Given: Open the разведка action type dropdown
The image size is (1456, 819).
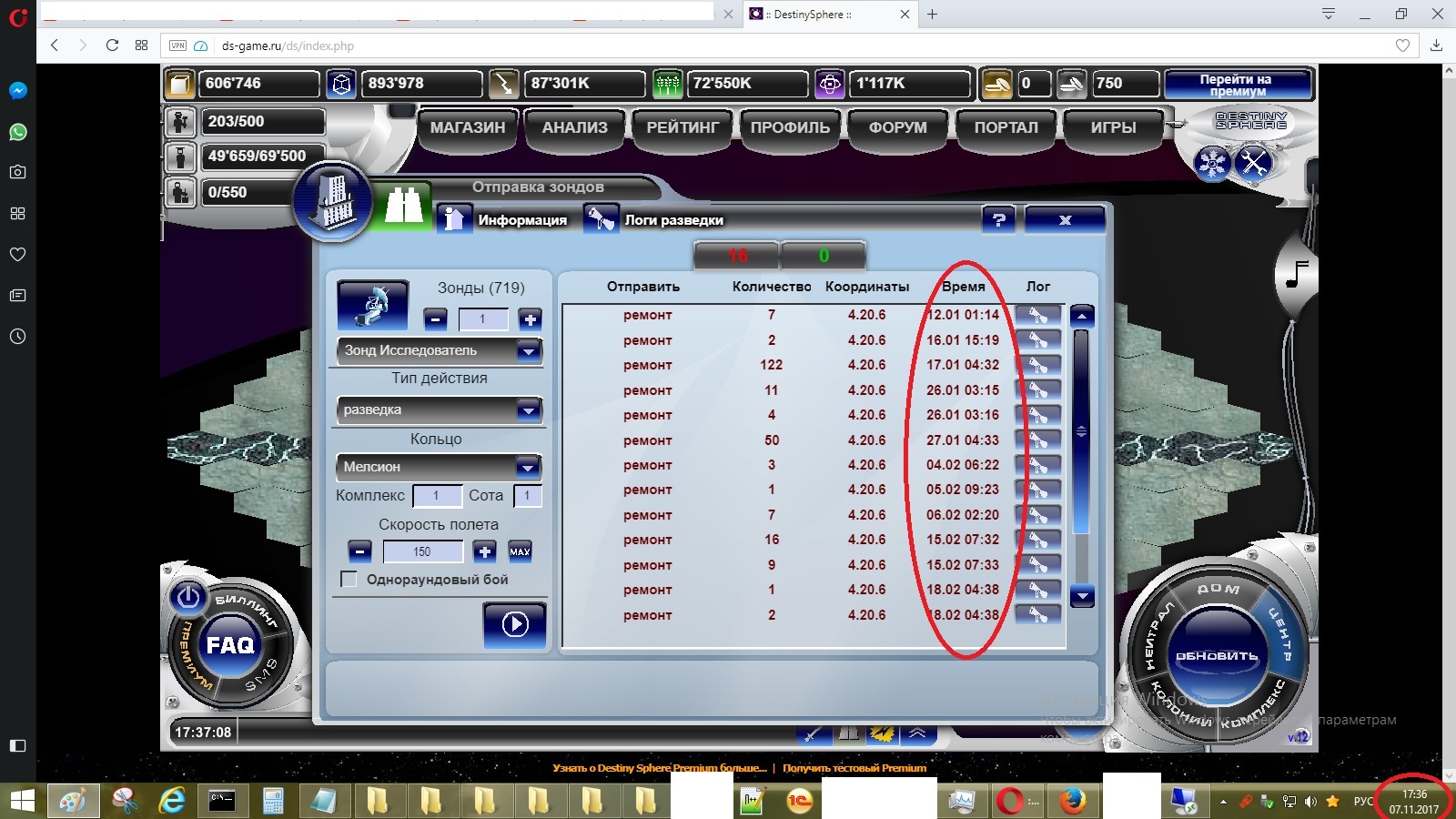Looking at the screenshot, I should 528,410.
